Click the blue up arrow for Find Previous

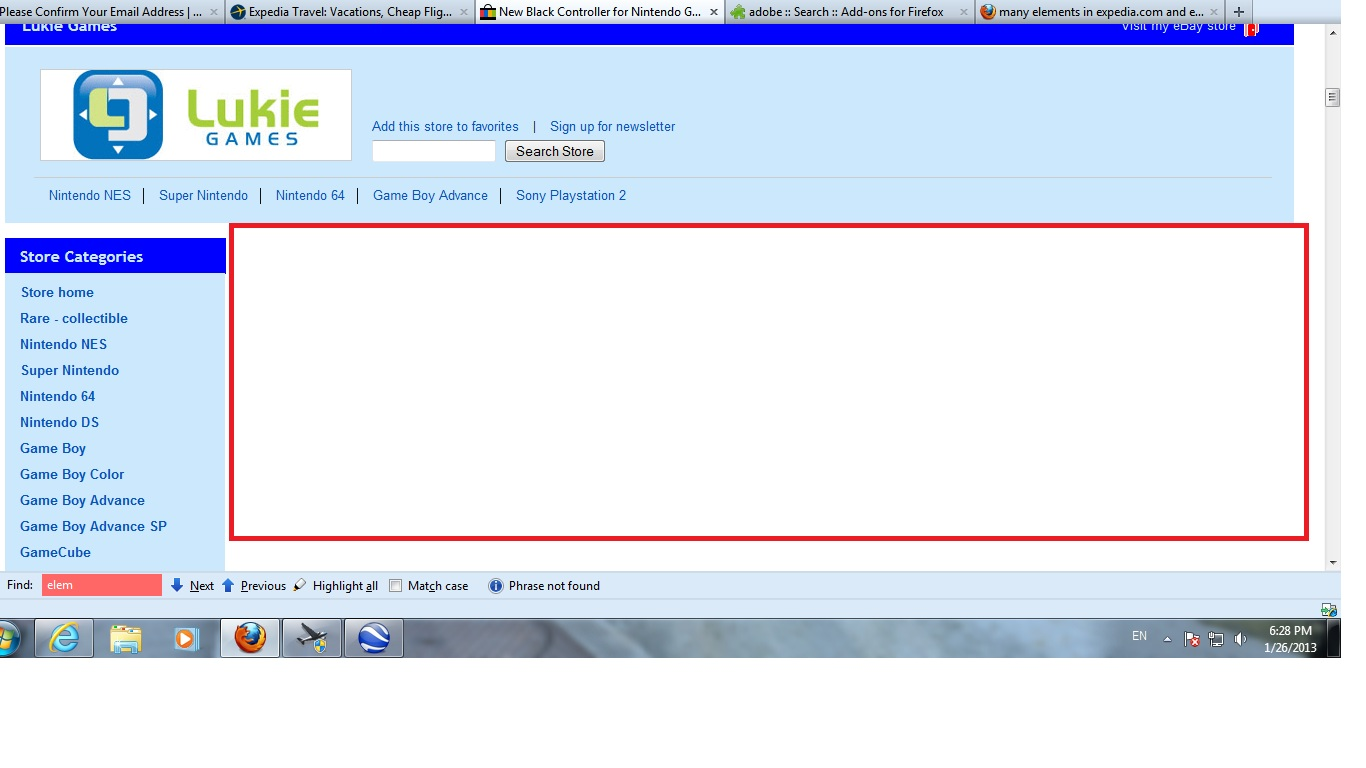click(228, 586)
